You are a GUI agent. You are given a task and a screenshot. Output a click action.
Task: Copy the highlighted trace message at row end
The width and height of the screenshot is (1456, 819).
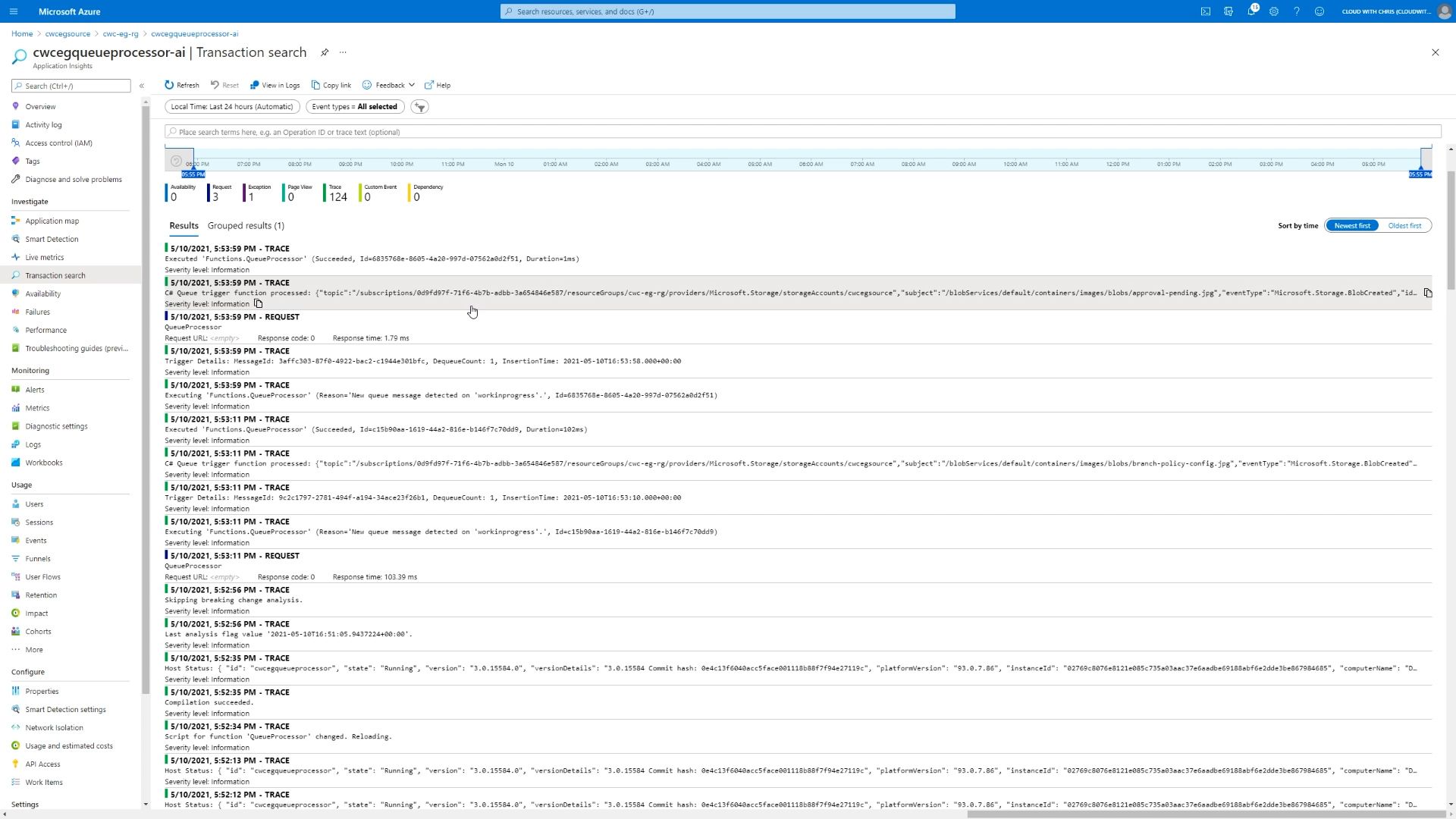(1428, 293)
